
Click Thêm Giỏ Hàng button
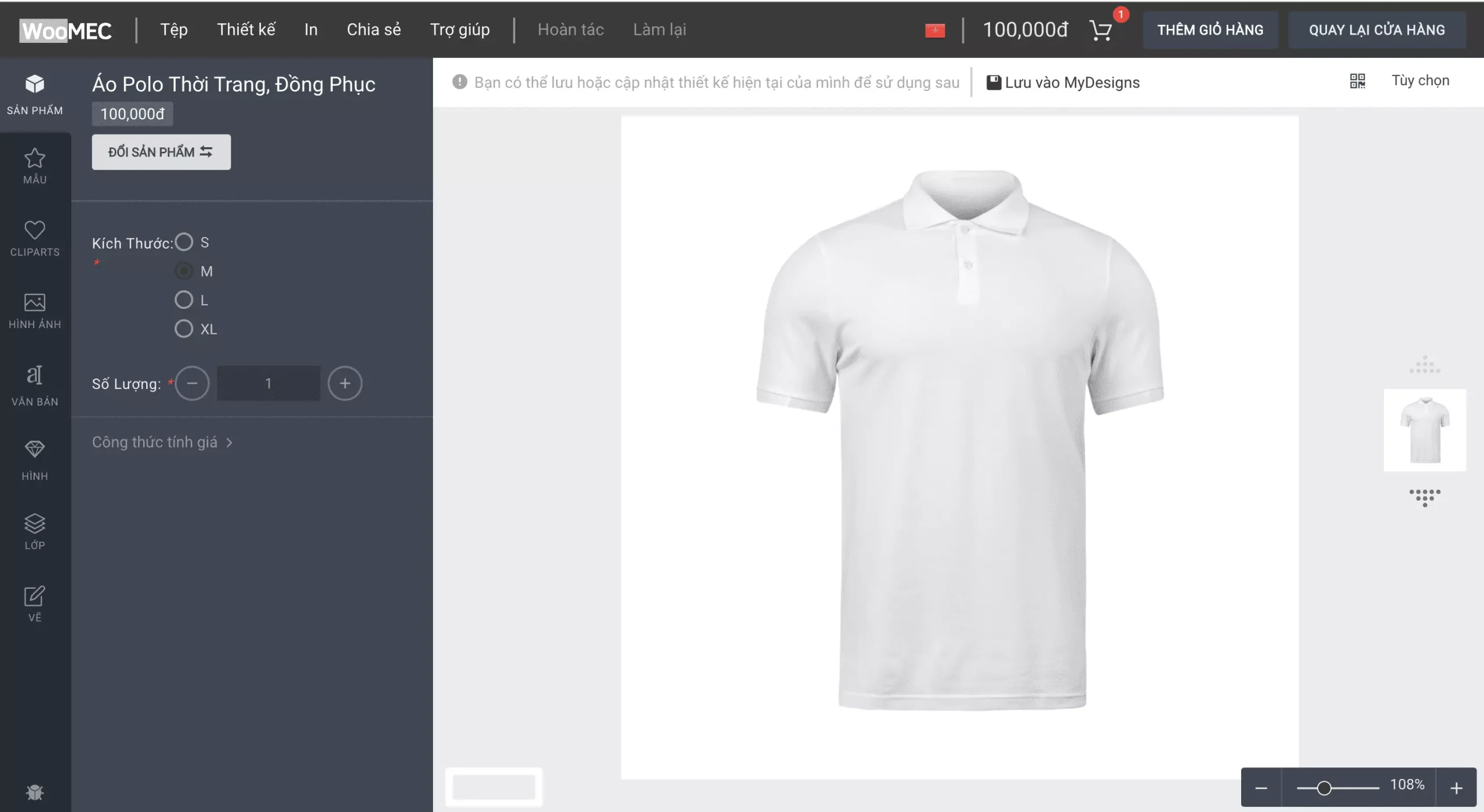pos(1210,29)
